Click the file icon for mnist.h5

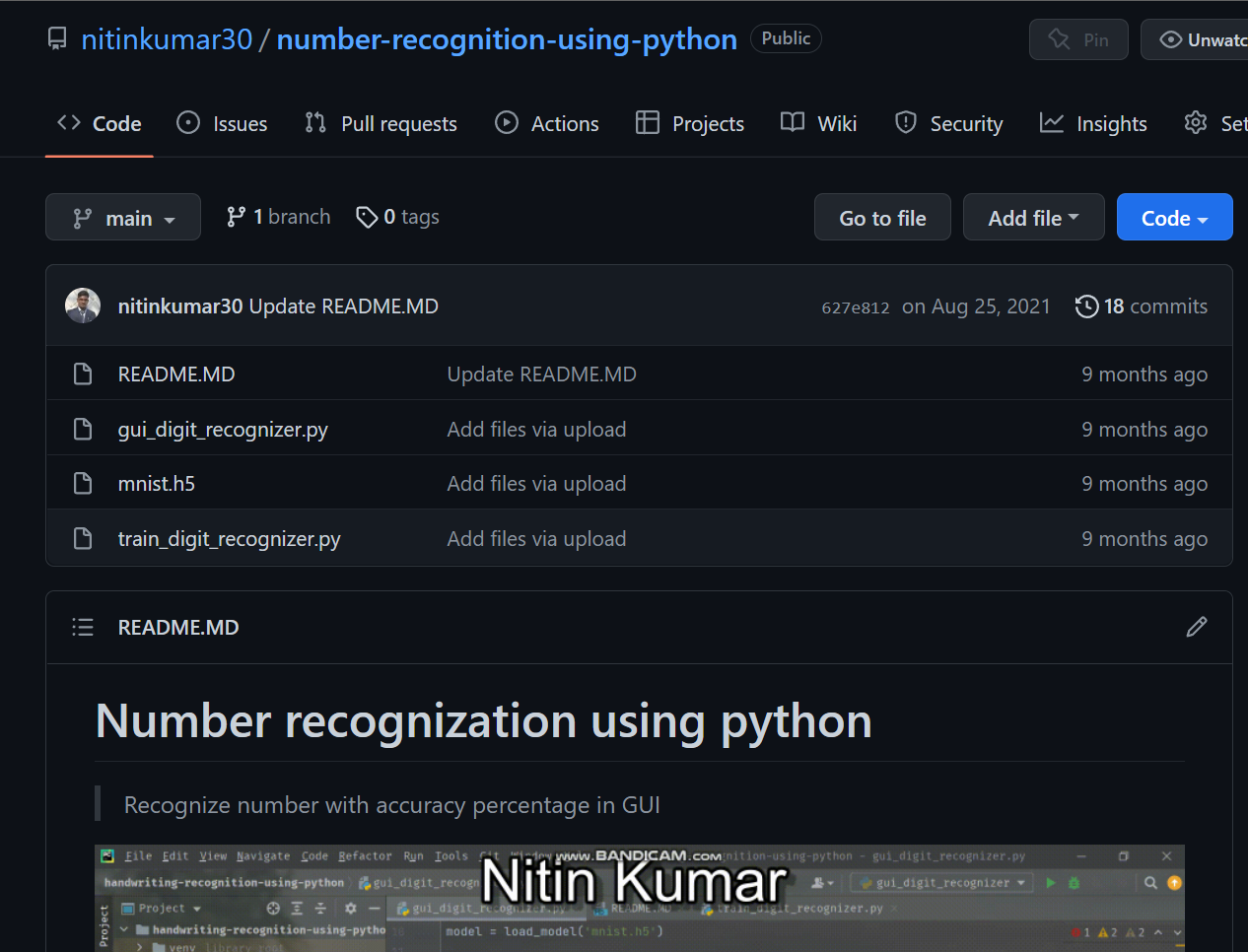[x=83, y=484]
